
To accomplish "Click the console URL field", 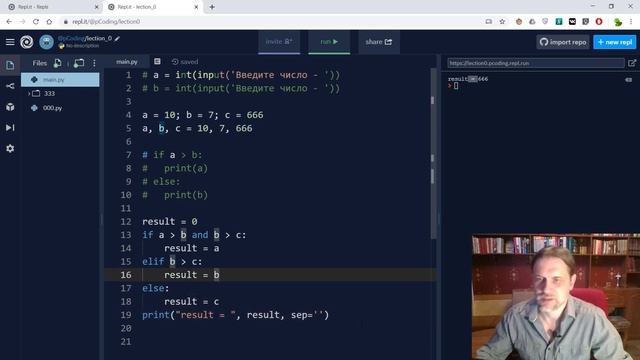I will pyautogui.click(x=536, y=63).
